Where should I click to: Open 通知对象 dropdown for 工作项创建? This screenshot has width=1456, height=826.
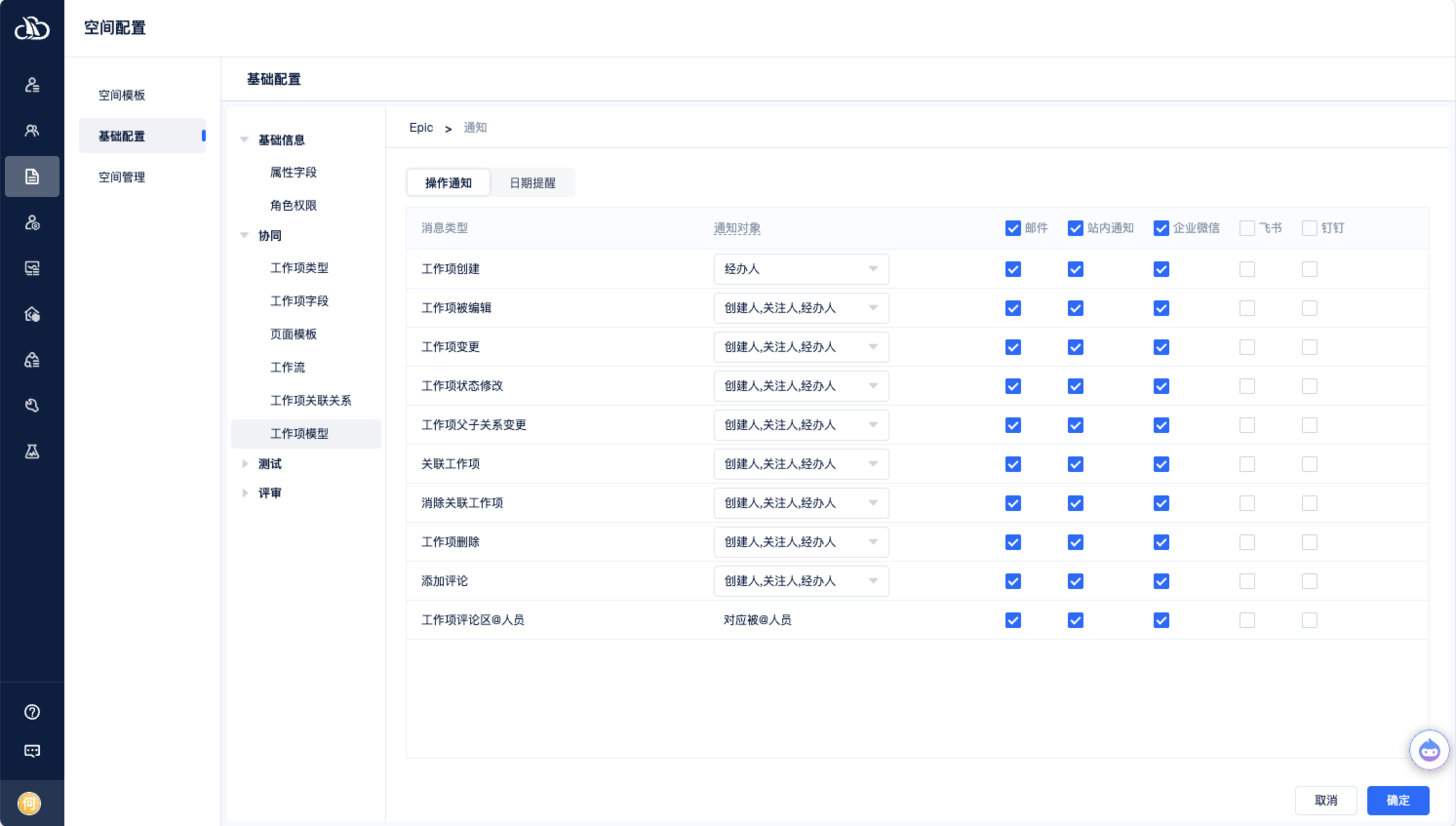tap(801, 269)
